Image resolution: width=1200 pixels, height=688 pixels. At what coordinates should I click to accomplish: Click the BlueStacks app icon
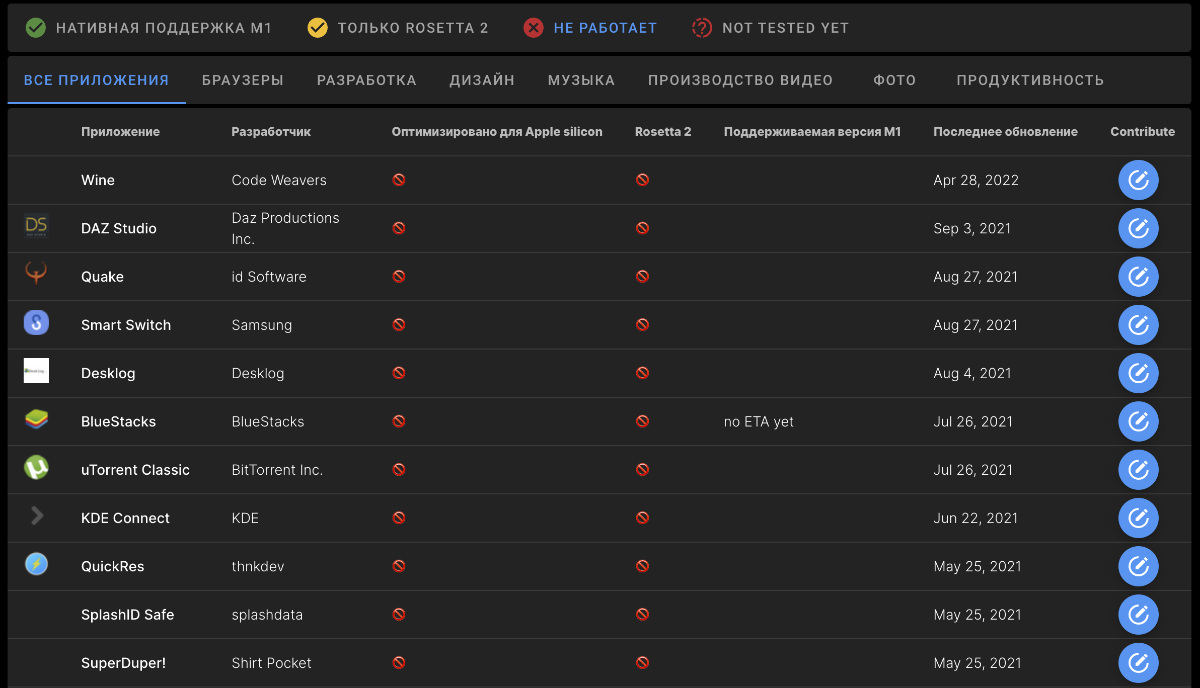pyautogui.click(x=36, y=420)
